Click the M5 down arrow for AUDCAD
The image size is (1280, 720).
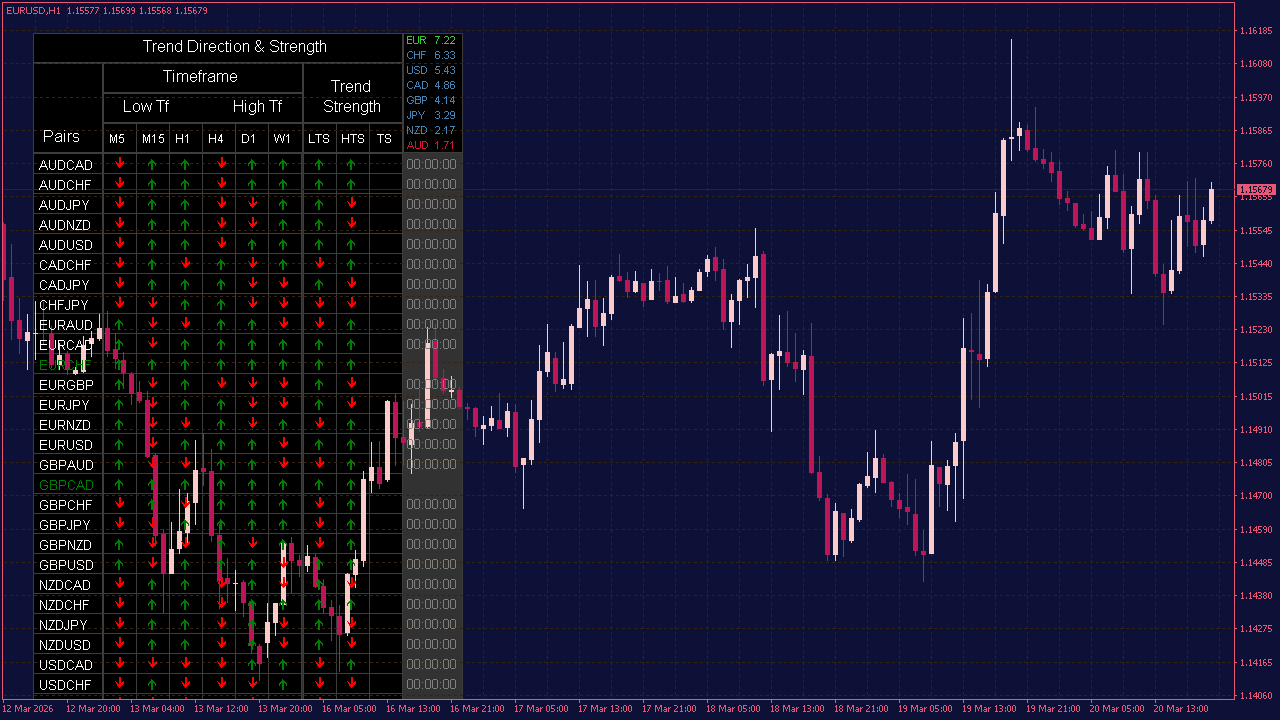(x=117, y=165)
